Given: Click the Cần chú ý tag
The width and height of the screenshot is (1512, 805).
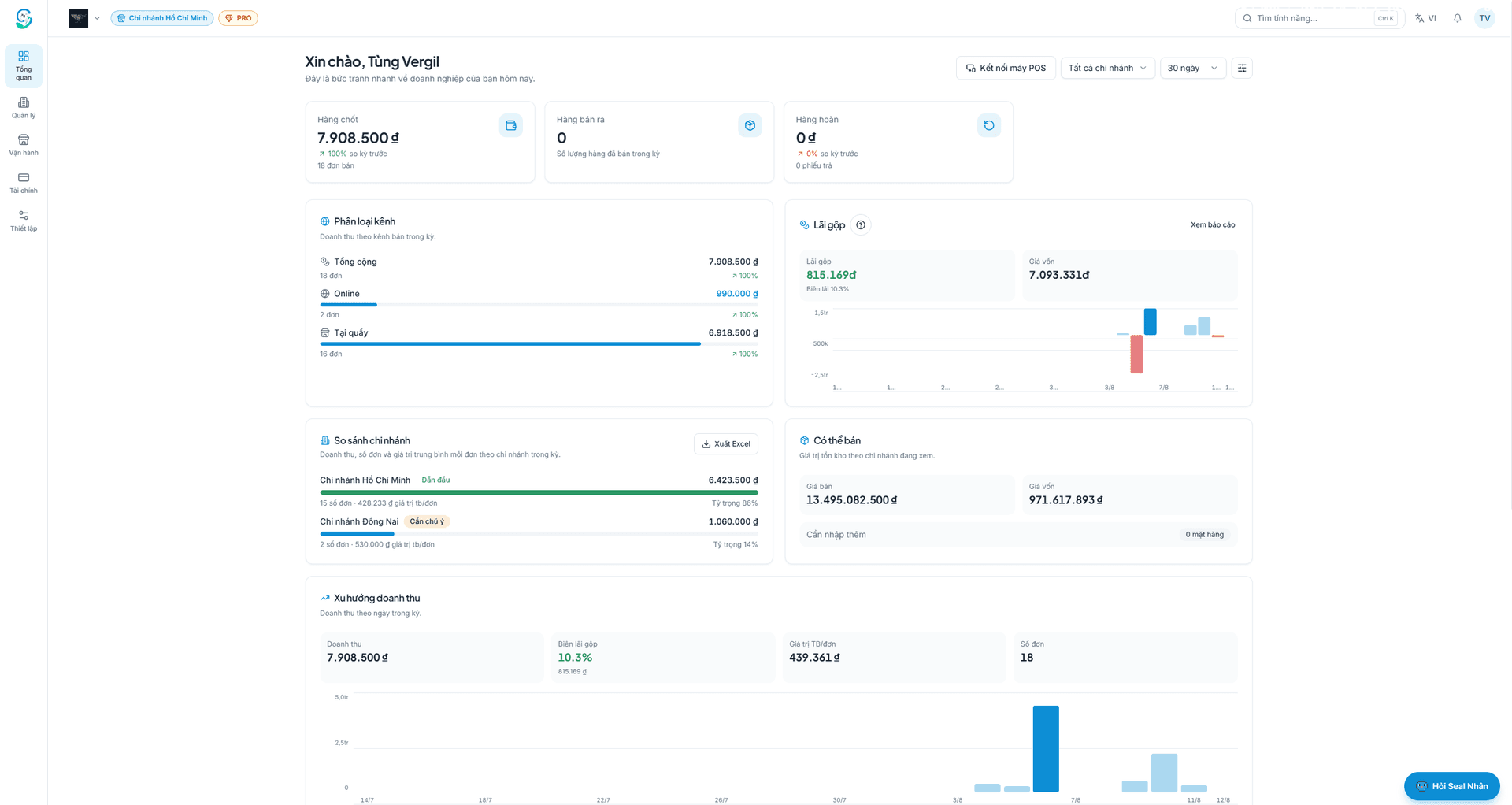Looking at the screenshot, I should pos(427,521).
